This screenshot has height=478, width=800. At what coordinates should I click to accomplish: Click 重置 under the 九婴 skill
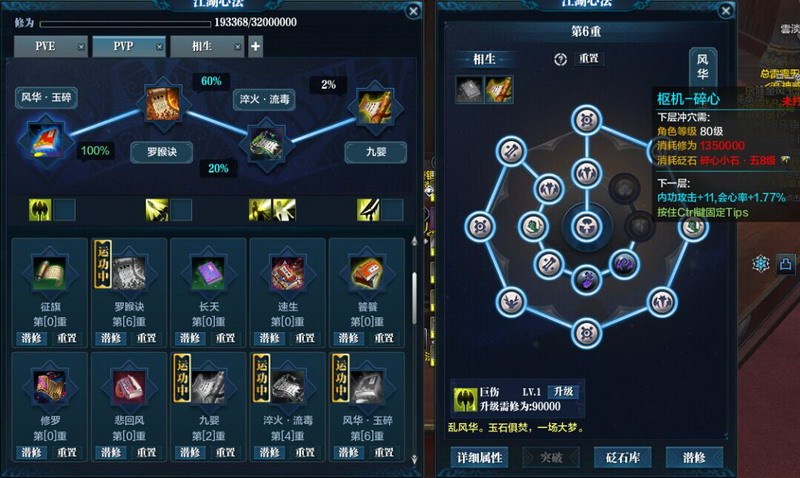226,452
